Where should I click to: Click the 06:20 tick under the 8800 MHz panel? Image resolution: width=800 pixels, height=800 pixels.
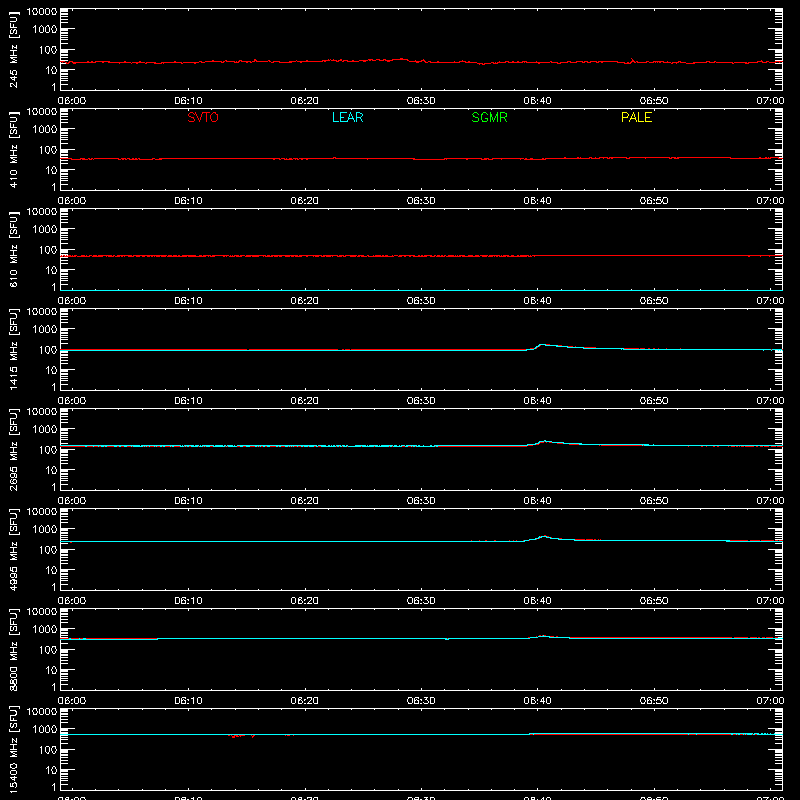305,701
